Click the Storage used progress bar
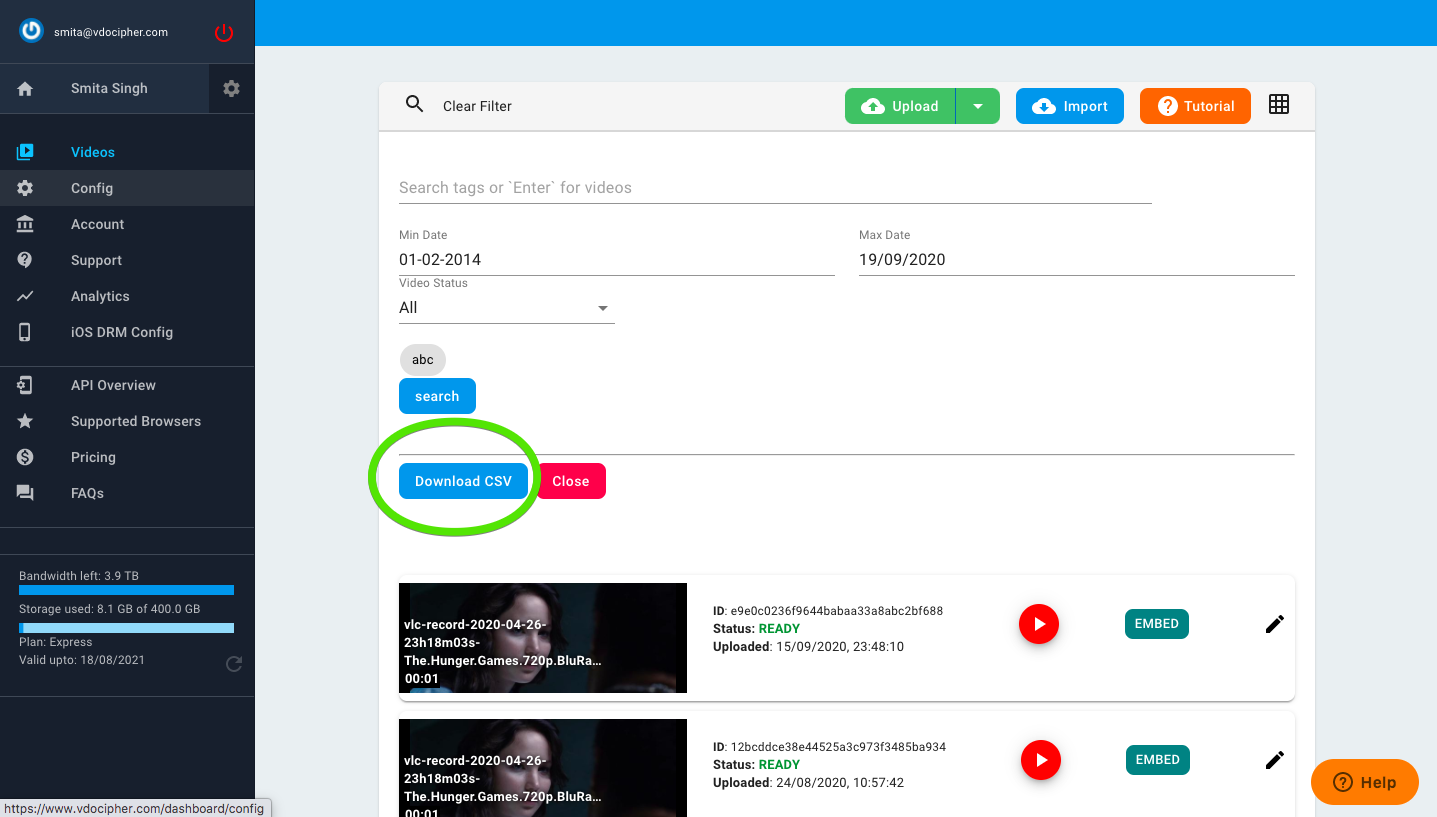Viewport: 1437px width, 817px height. pos(126,628)
